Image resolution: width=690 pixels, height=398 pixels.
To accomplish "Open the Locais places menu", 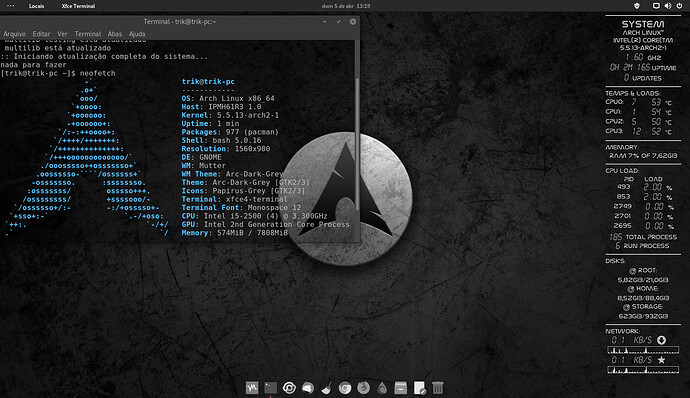I will (37, 6).
